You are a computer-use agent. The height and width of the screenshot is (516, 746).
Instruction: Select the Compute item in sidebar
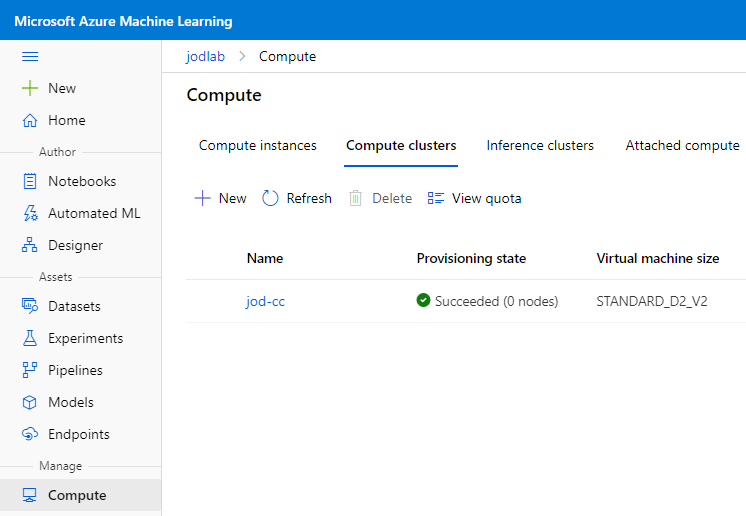point(77,495)
